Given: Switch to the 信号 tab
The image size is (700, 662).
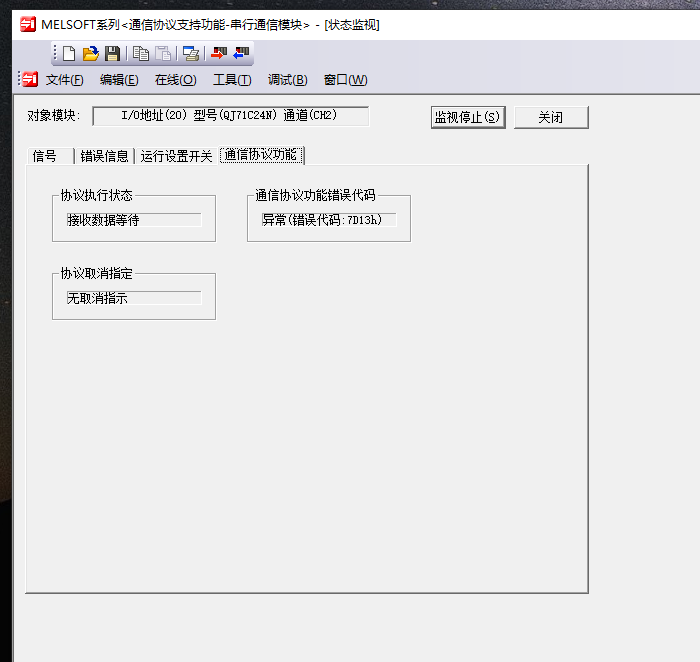Looking at the screenshot, I should pyautogui.click(x=46, y=156).
